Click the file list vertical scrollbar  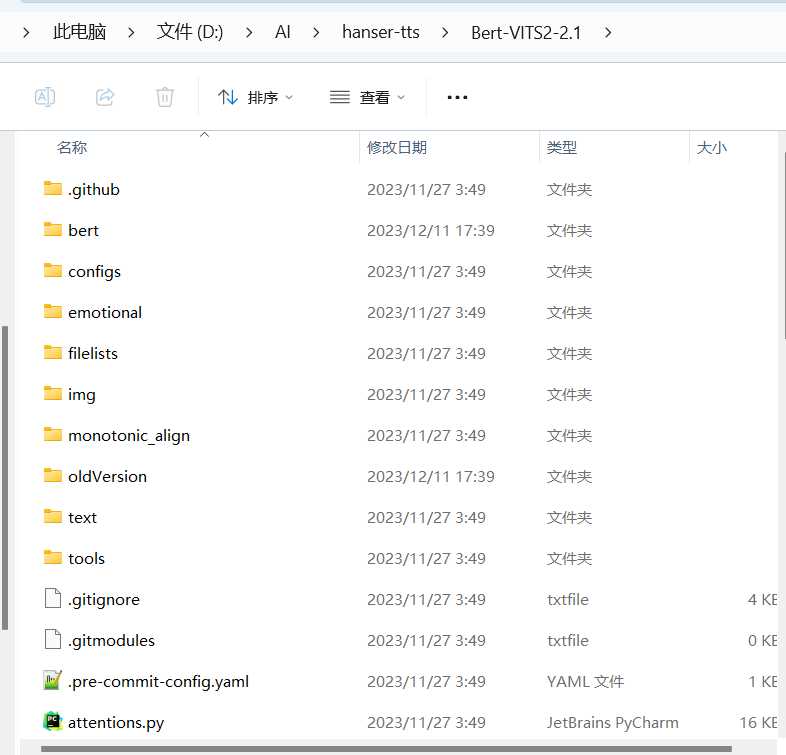(783, 246)
